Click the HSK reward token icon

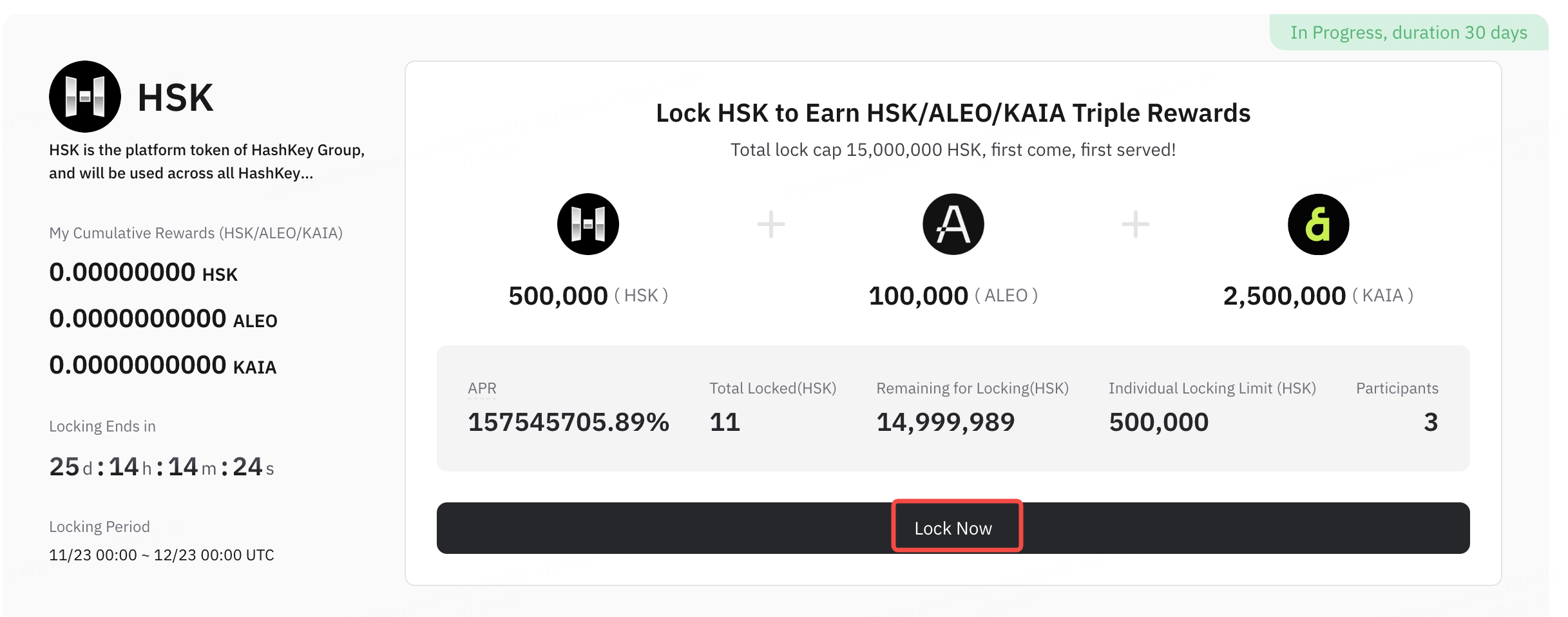click(x=588, y=224)
